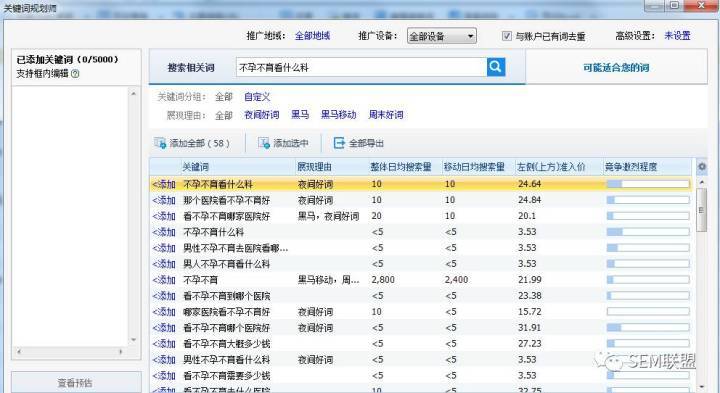Click <添加 for 不孕不育 keyword row

pyautogui.click(x=164, y=280)
